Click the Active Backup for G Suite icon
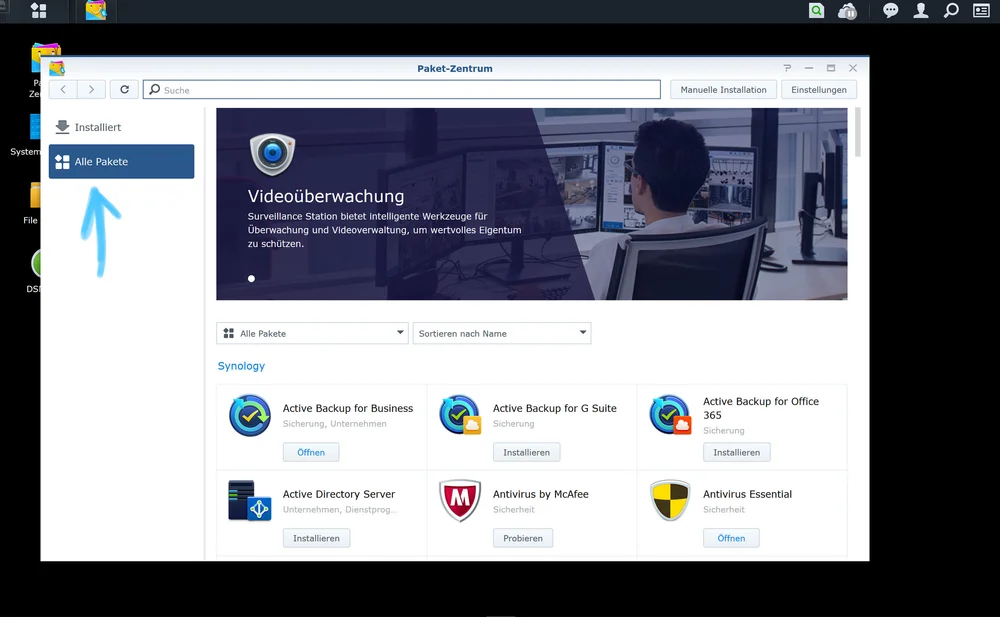This screenshot has height=617, width=1000. pos(460,415)
